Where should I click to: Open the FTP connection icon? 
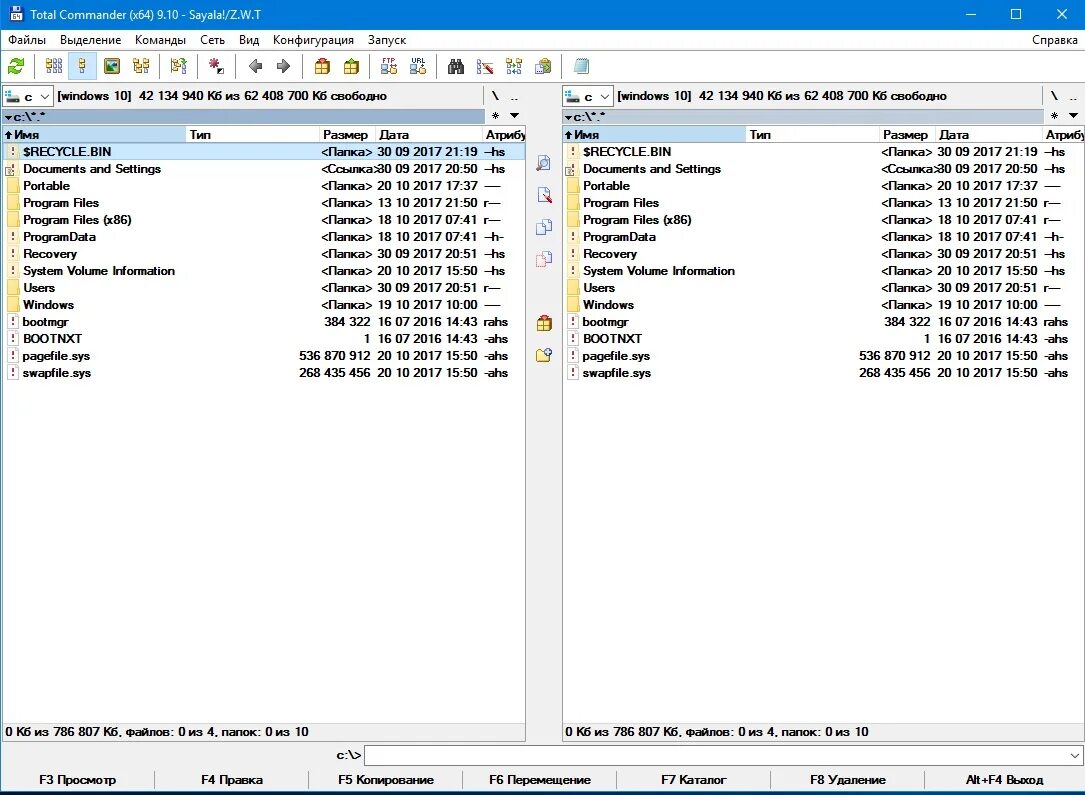(x=389, y=66)
